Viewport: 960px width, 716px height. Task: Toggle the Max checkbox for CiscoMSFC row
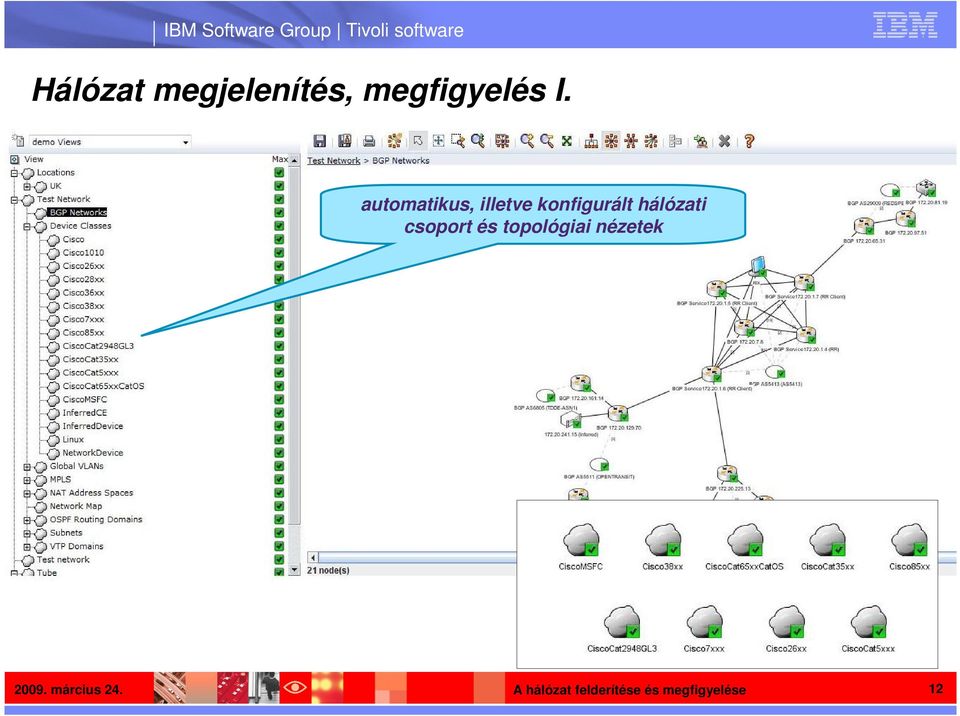(279, 399)
